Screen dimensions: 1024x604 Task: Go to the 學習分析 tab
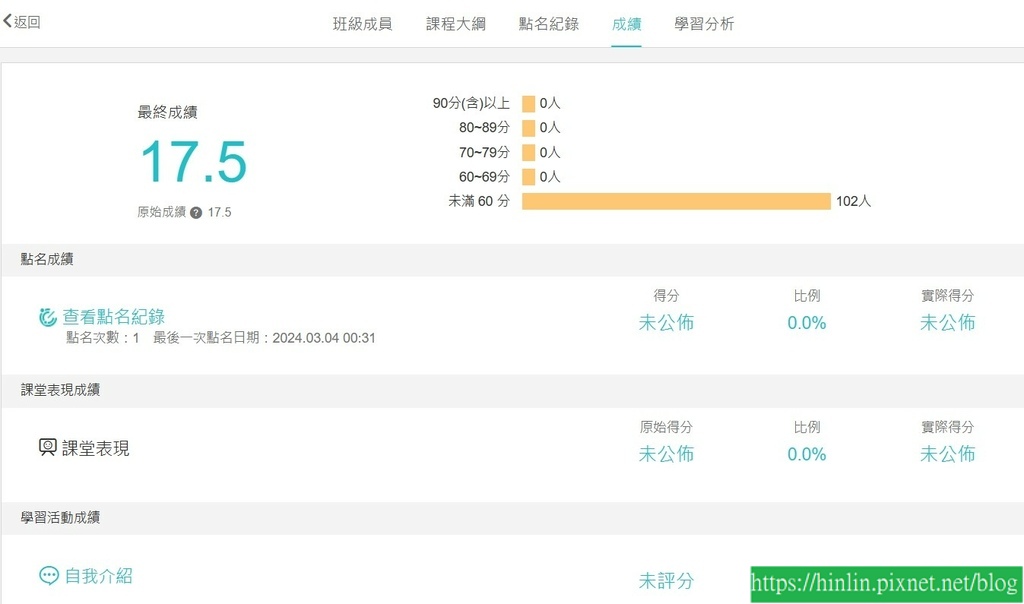(704, 24)
